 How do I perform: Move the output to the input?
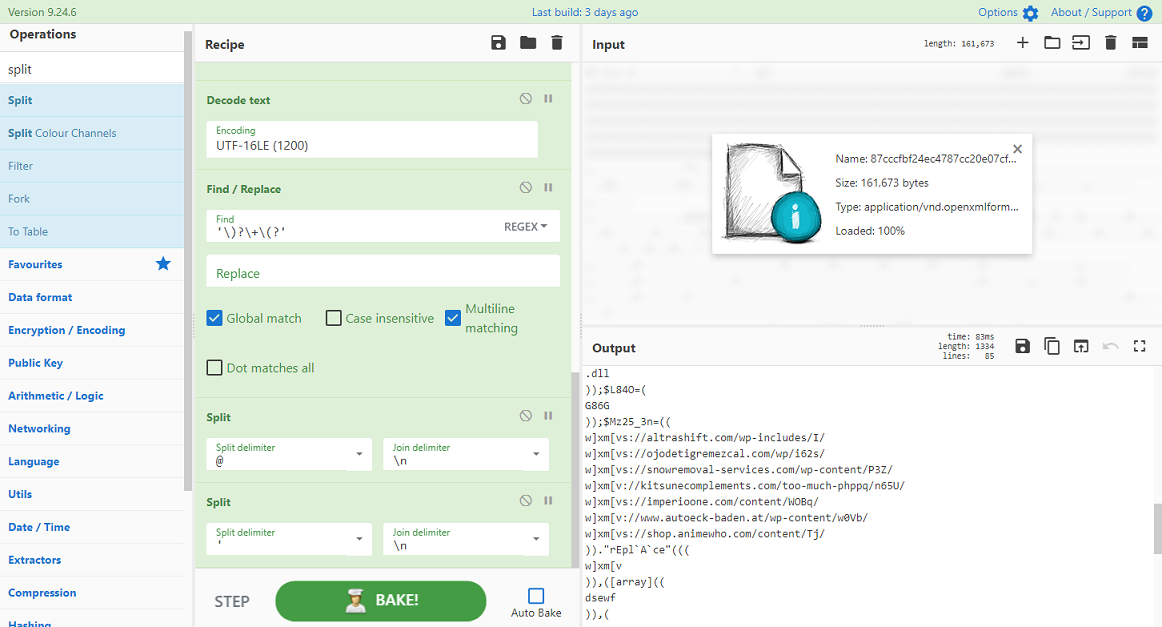1081,346
